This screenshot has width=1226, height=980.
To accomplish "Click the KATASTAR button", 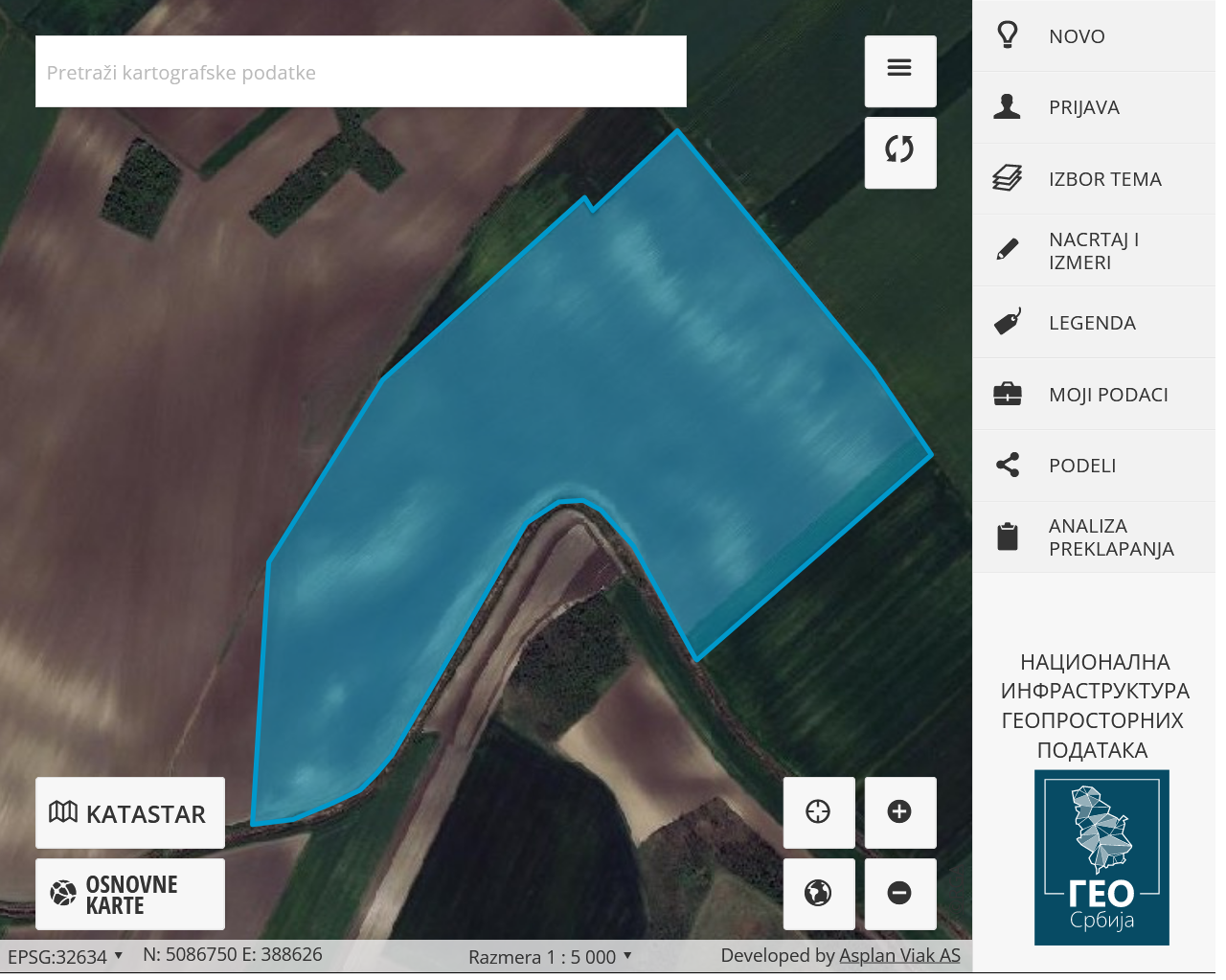I will click(x=130, y=813).
